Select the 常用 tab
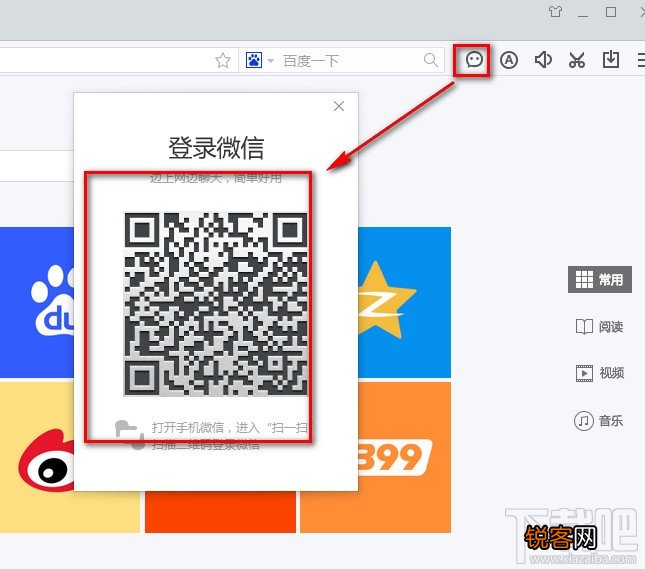This screenshot has height=569, width=645. click(600, 280)
